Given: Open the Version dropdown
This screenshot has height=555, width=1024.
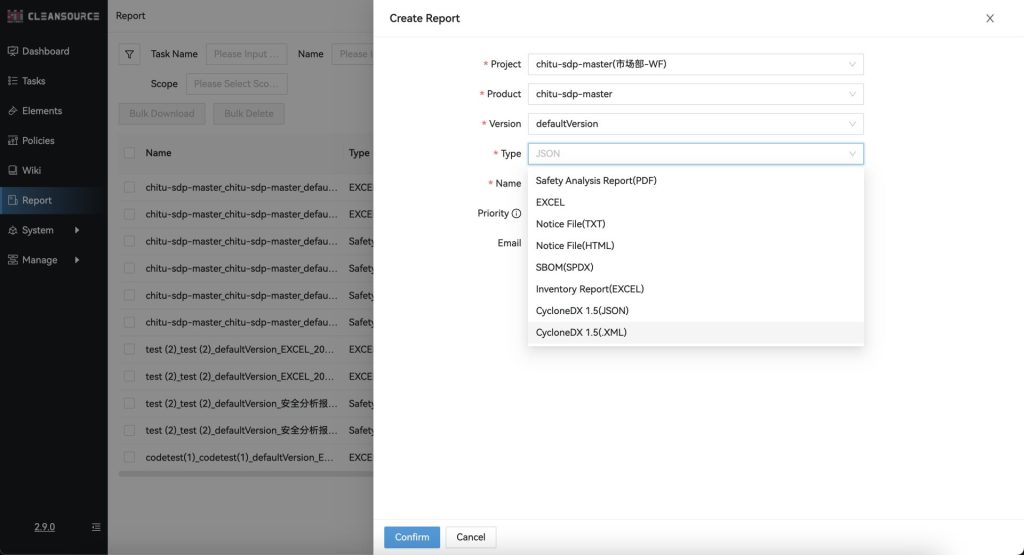Looking at the screenshot, I should click(695, 124).
